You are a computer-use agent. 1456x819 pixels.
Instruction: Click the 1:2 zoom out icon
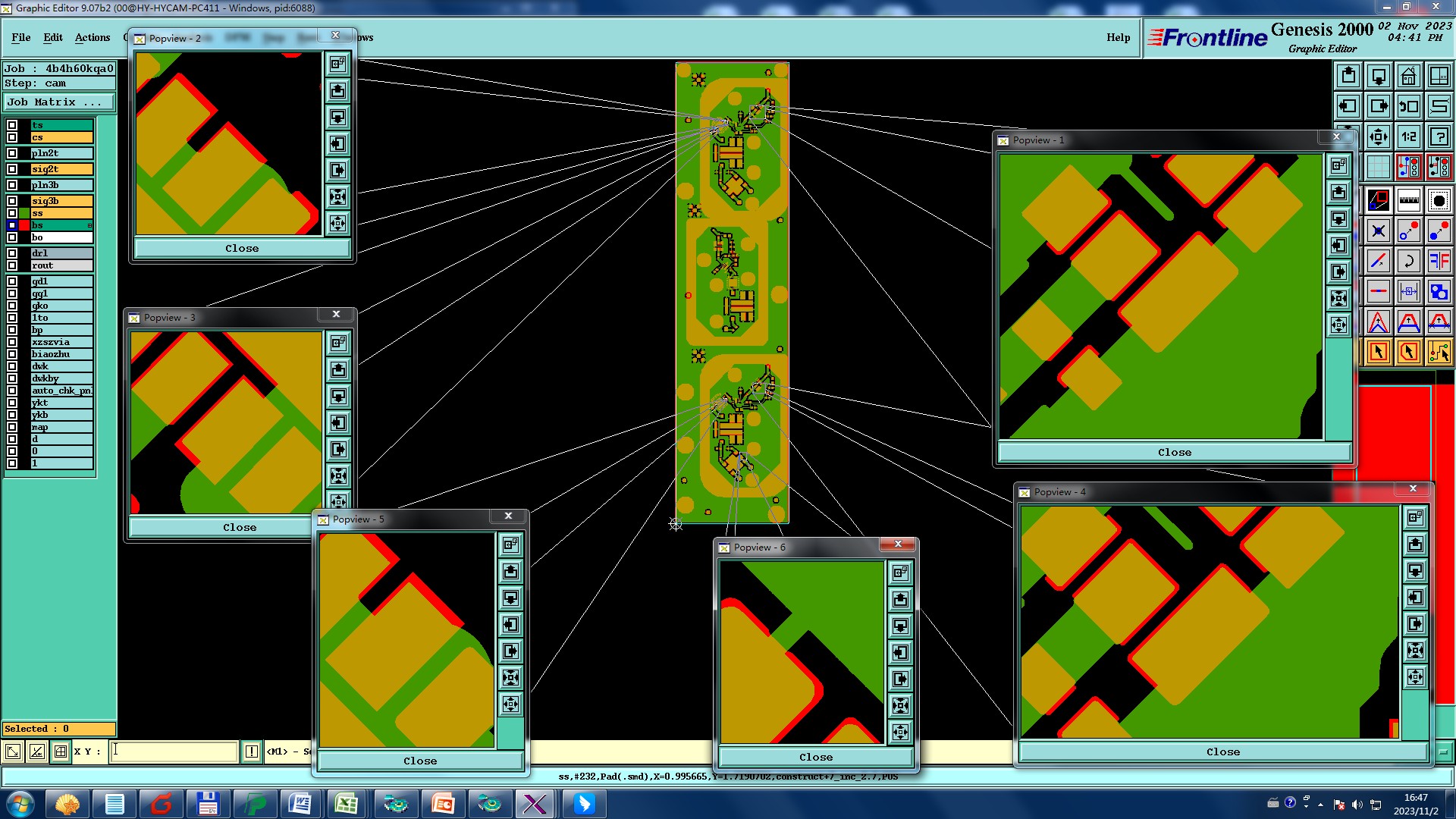click(x=1409, y=136)
